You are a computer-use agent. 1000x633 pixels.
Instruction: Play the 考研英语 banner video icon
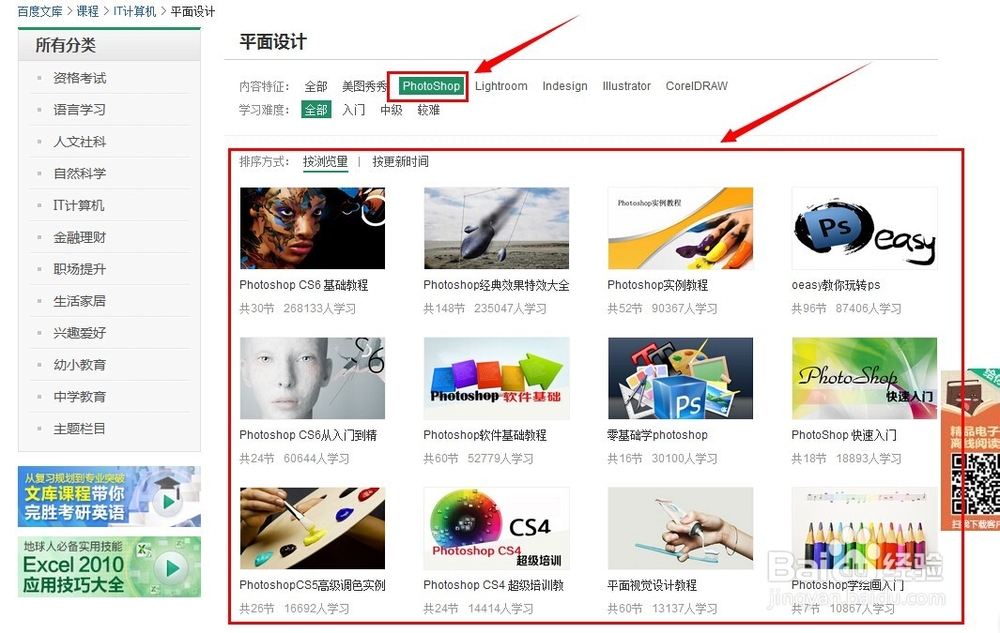pyautogui.click(x=168, y=502)
